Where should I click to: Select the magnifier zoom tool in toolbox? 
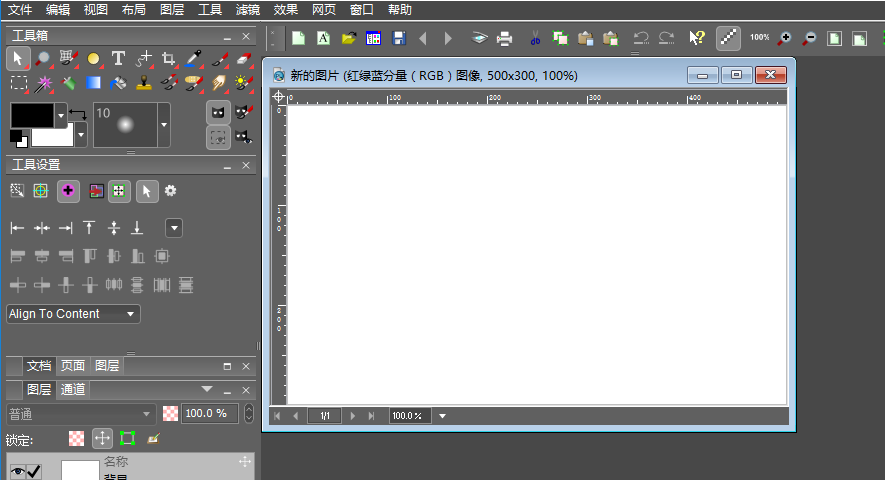click(x=42, y=58)
